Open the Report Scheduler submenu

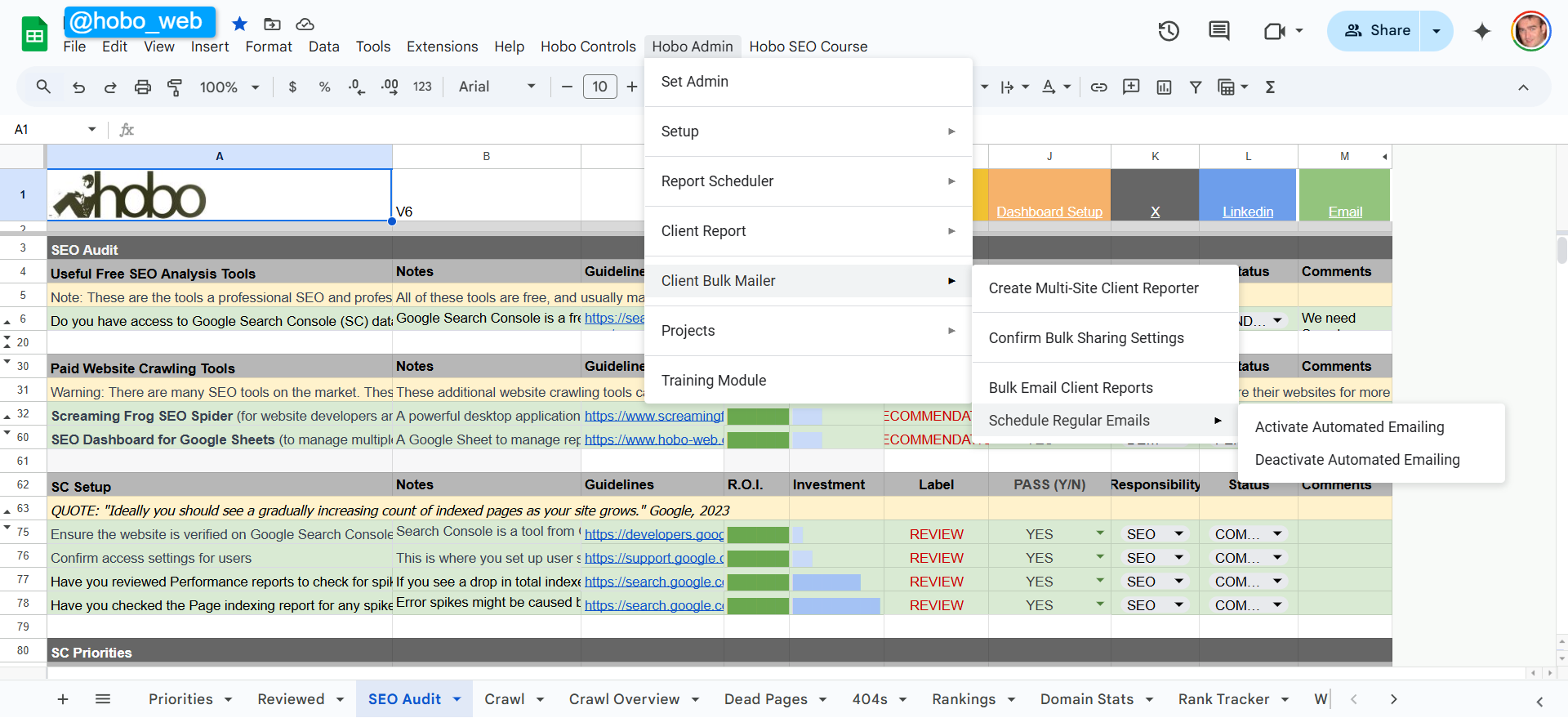(808, 181)
